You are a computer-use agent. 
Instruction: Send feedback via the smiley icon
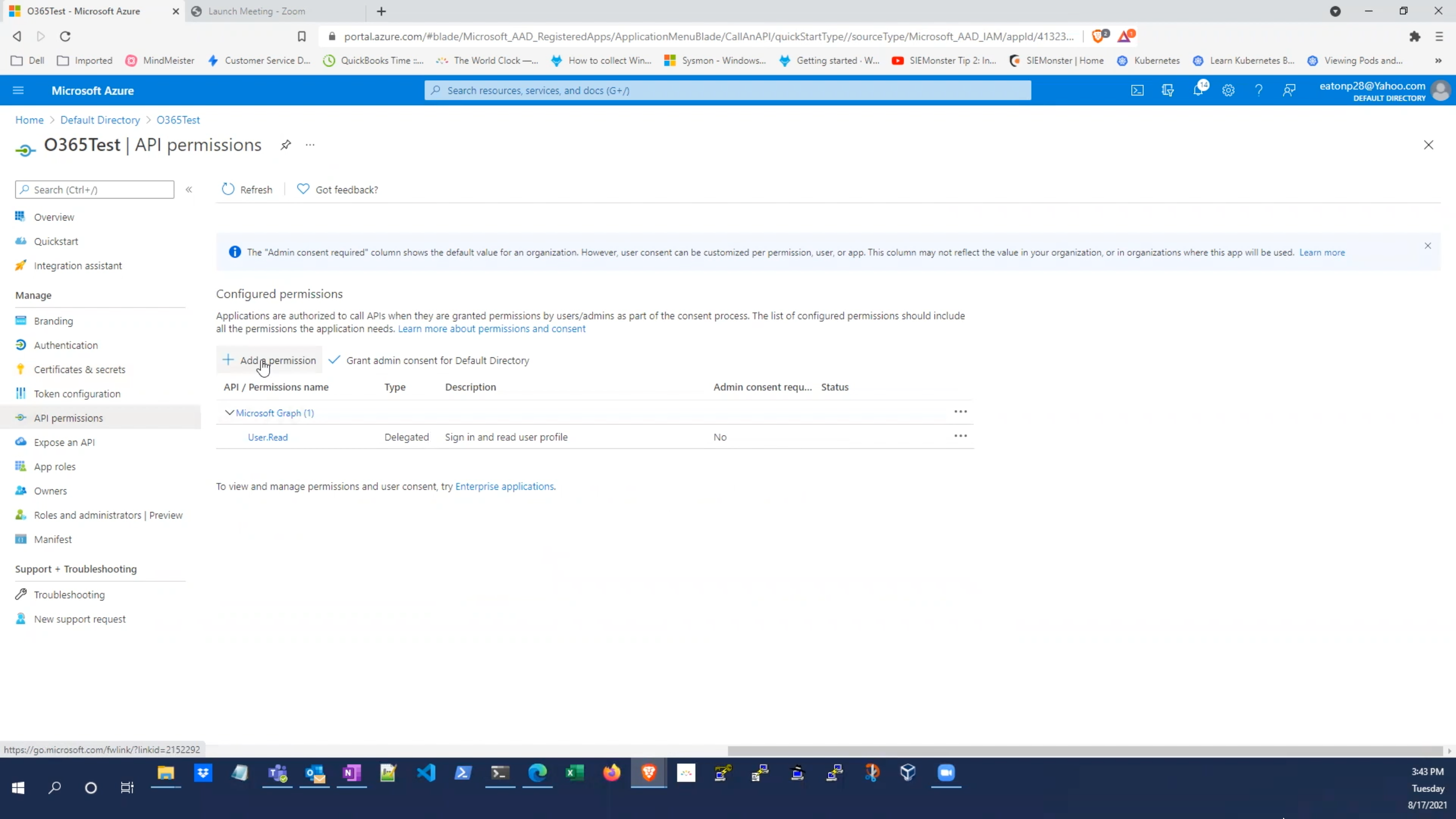pyautogui.click(x=1289, y=90)
